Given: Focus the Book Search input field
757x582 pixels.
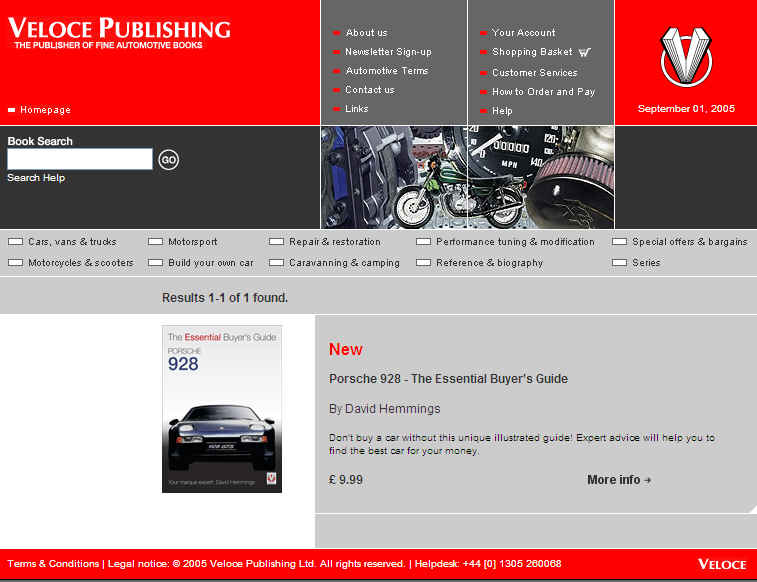Looking at the screenshot, I should click(80, 159).
